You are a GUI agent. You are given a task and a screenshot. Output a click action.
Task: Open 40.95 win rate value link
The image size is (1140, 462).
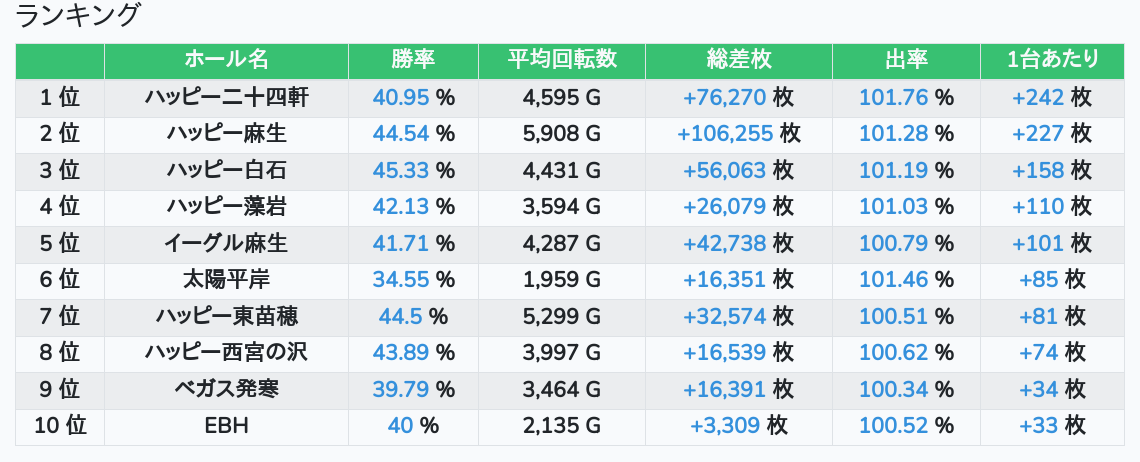click(x=400, y=97)
